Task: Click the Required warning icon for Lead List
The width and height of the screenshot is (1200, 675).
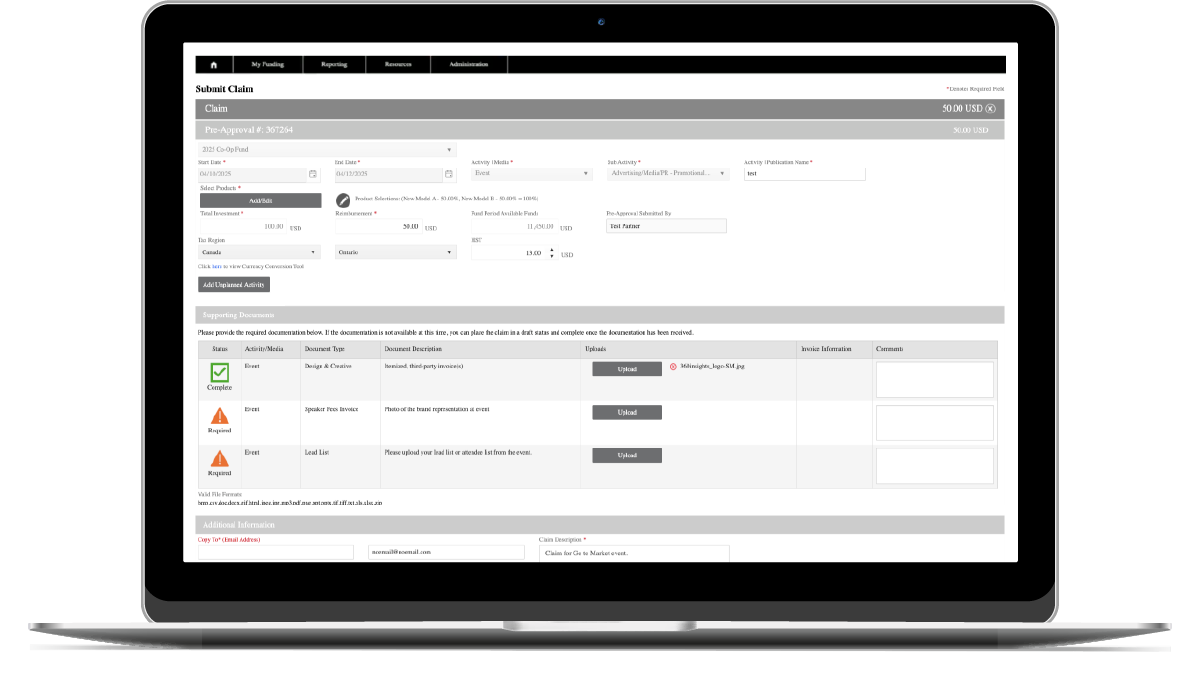Action: click(x=219, y=459)
